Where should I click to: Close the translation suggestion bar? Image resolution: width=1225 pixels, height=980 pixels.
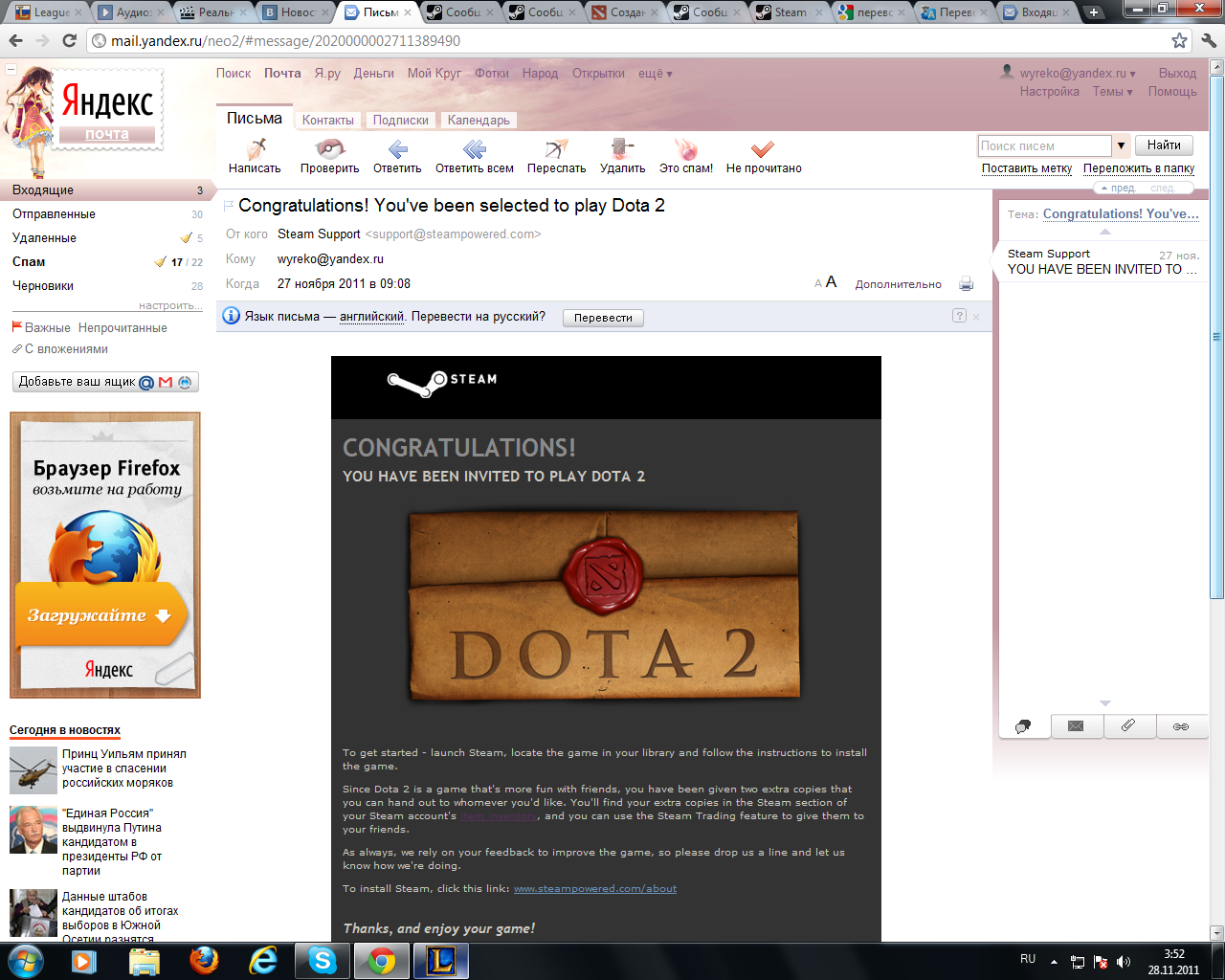976,317
